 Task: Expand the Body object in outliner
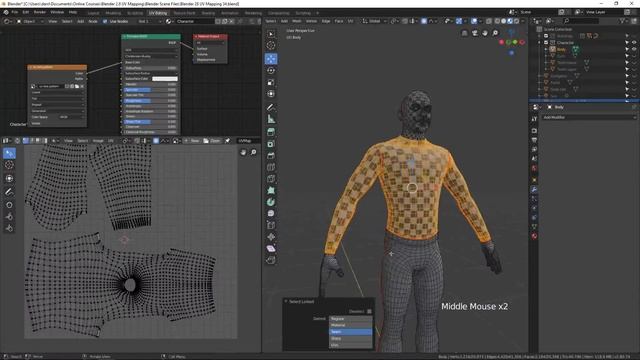pyautogui.click(x=546, y=49)
